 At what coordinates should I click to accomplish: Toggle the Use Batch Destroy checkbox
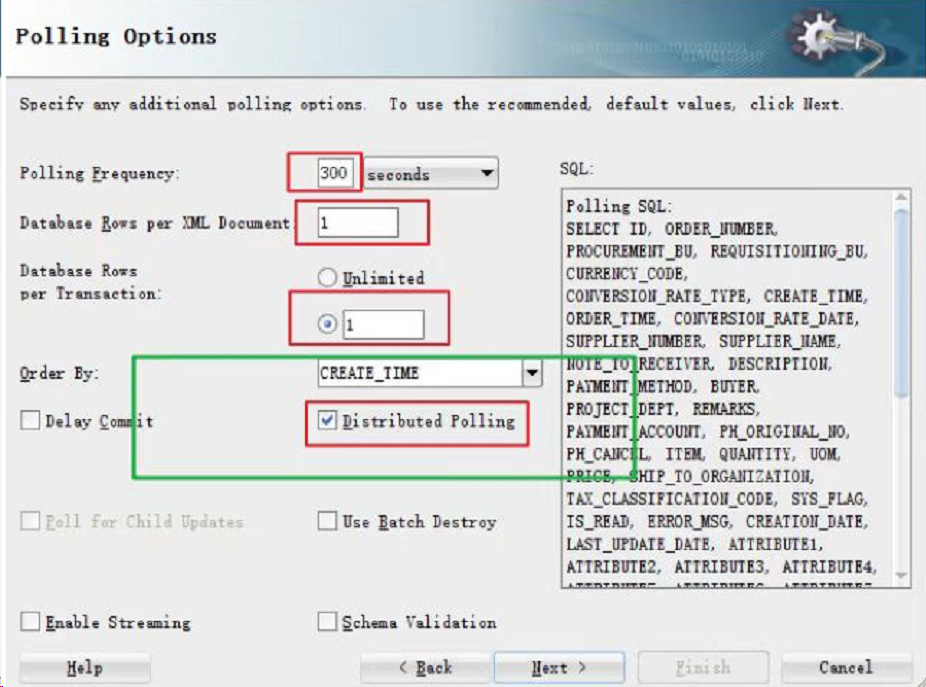[x=327, y=521]
